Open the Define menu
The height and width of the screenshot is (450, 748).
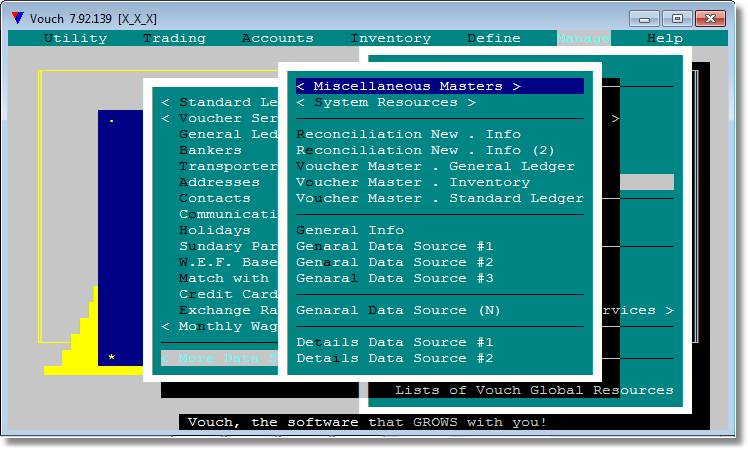[494, 38]
